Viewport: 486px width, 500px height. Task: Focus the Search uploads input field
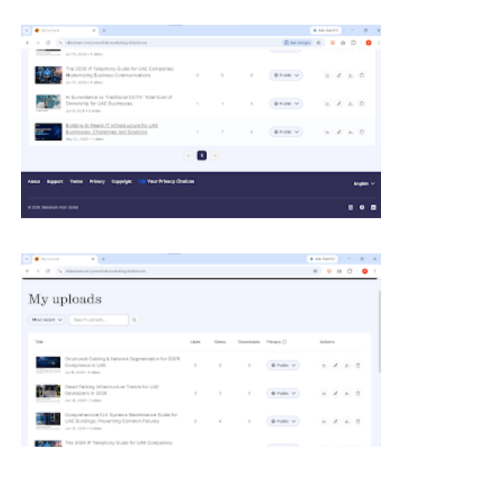point(99,320)
